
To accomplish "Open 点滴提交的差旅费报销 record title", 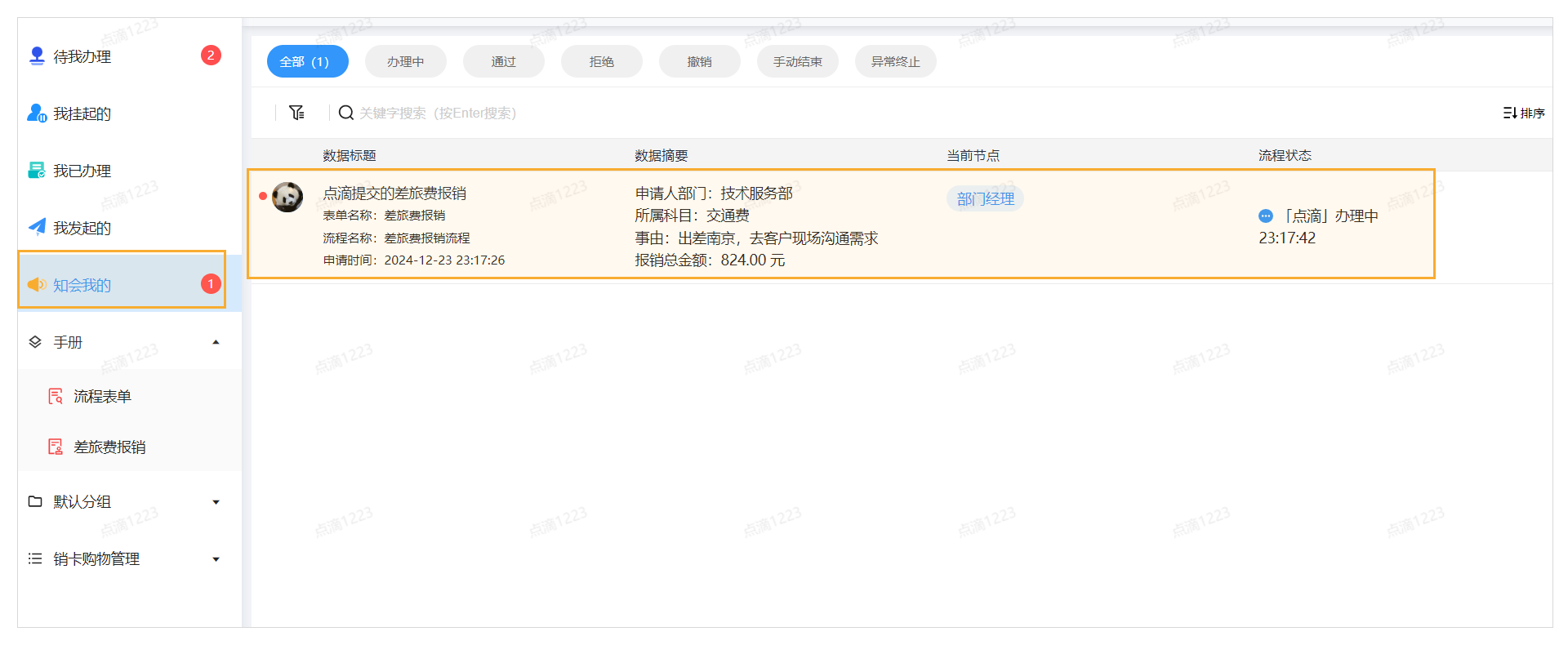I will point(394,193).
